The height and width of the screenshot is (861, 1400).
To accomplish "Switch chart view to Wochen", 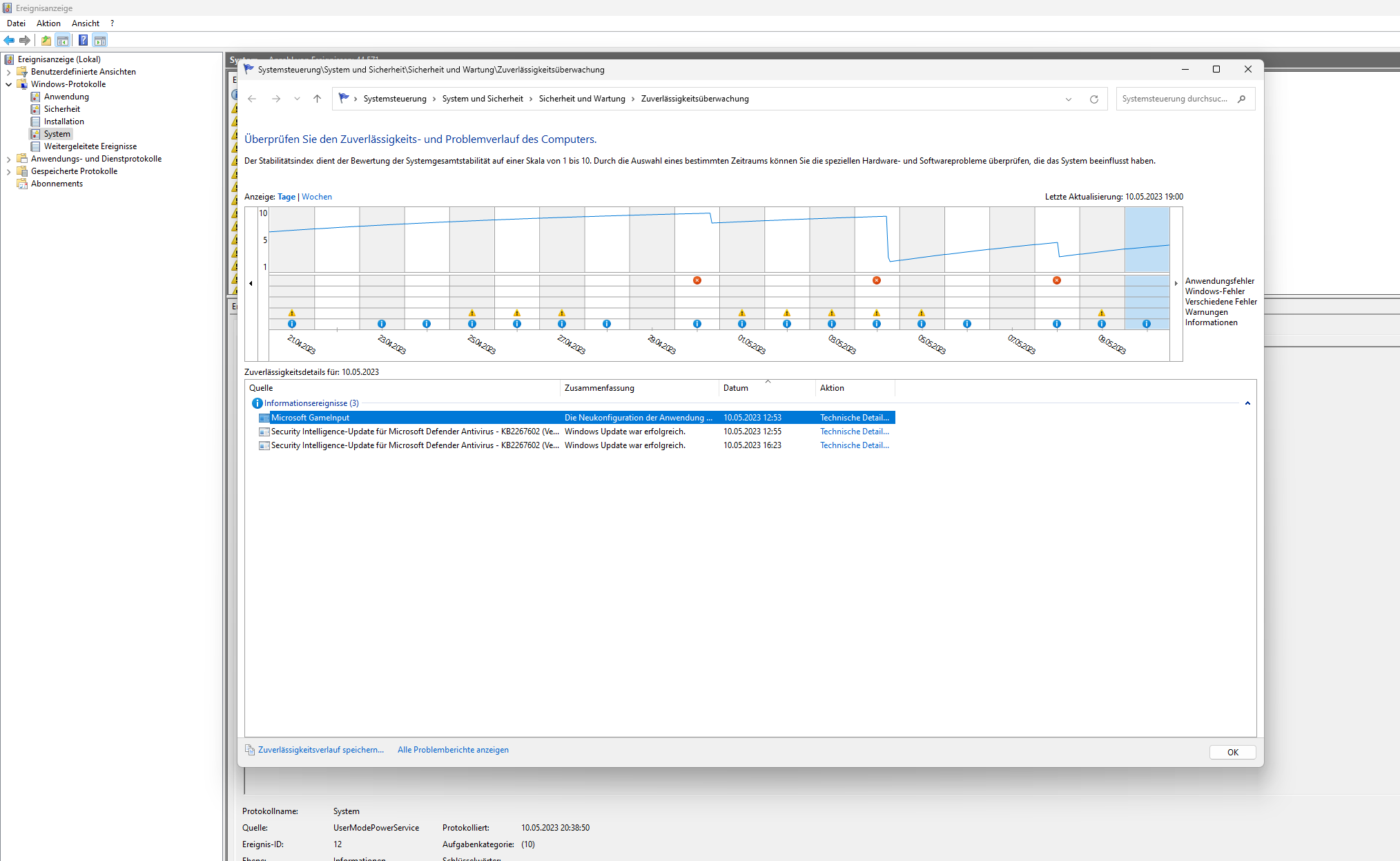I will click(x=317, y=197).
